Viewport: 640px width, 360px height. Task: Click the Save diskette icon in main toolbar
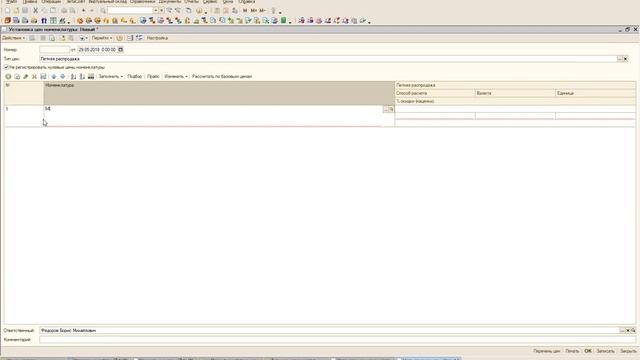(25, 10)
